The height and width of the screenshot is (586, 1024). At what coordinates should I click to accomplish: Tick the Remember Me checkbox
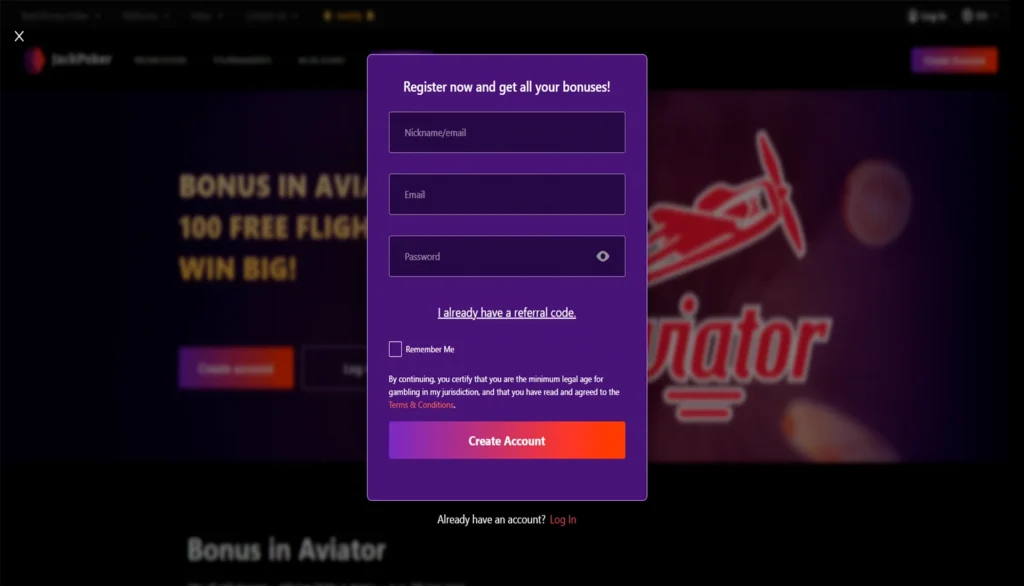click(x=395, y=349)
